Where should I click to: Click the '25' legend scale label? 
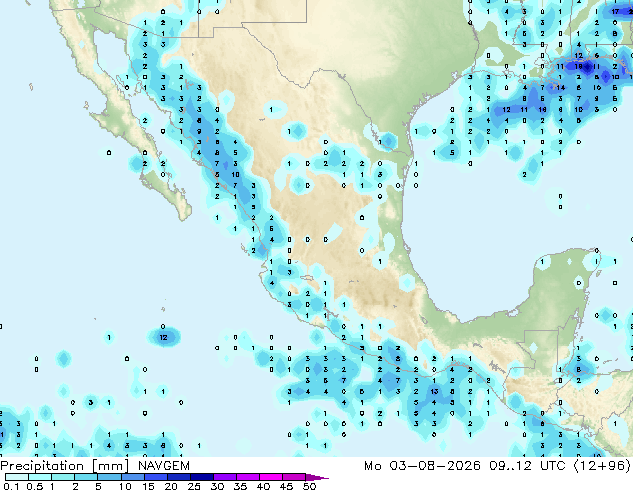[x=194, y=486]
